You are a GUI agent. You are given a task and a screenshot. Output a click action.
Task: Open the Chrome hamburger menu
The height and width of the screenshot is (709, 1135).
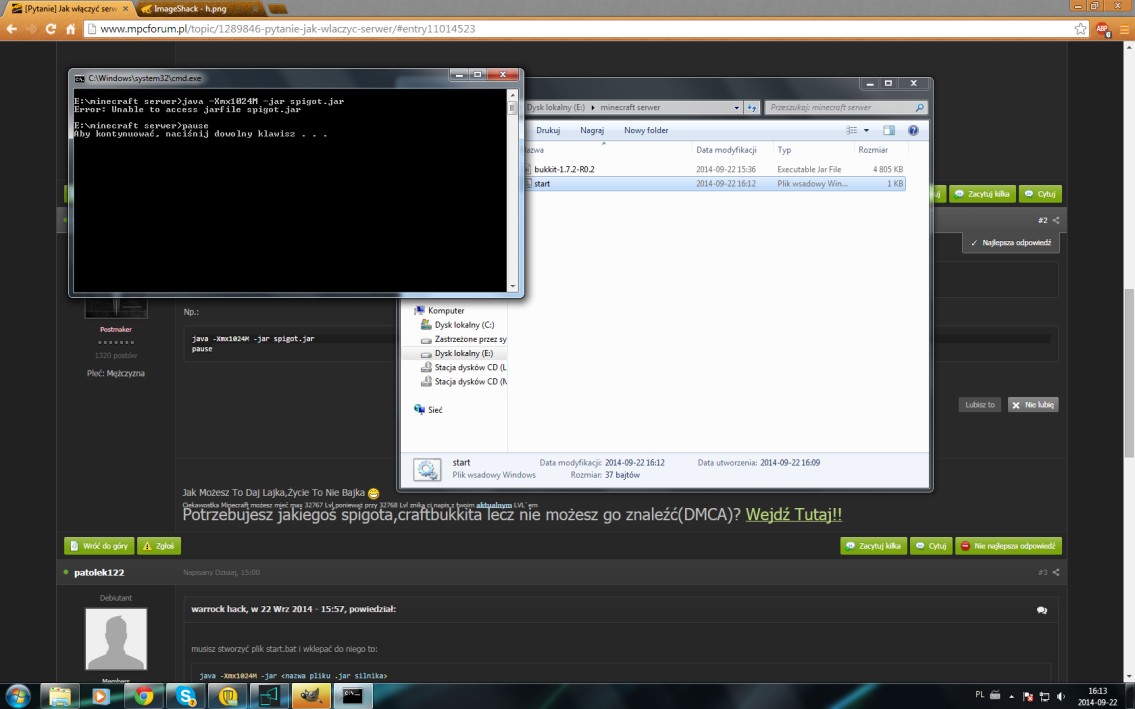[1124, 29]
